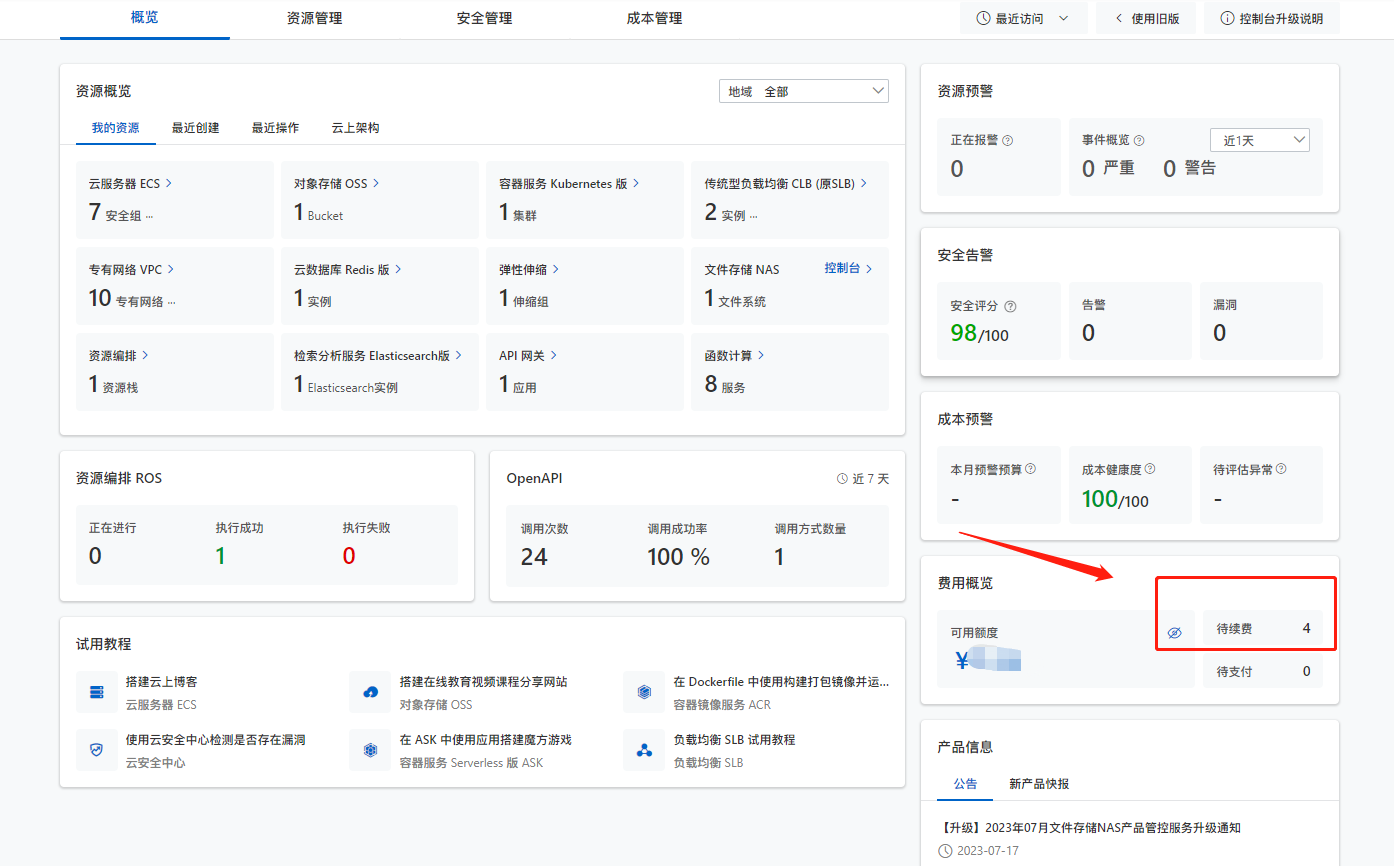The height and width of the screenshot is (866, 1394).
Task: Open 云服务器 ECS chevron link
Action: point(169,184)
